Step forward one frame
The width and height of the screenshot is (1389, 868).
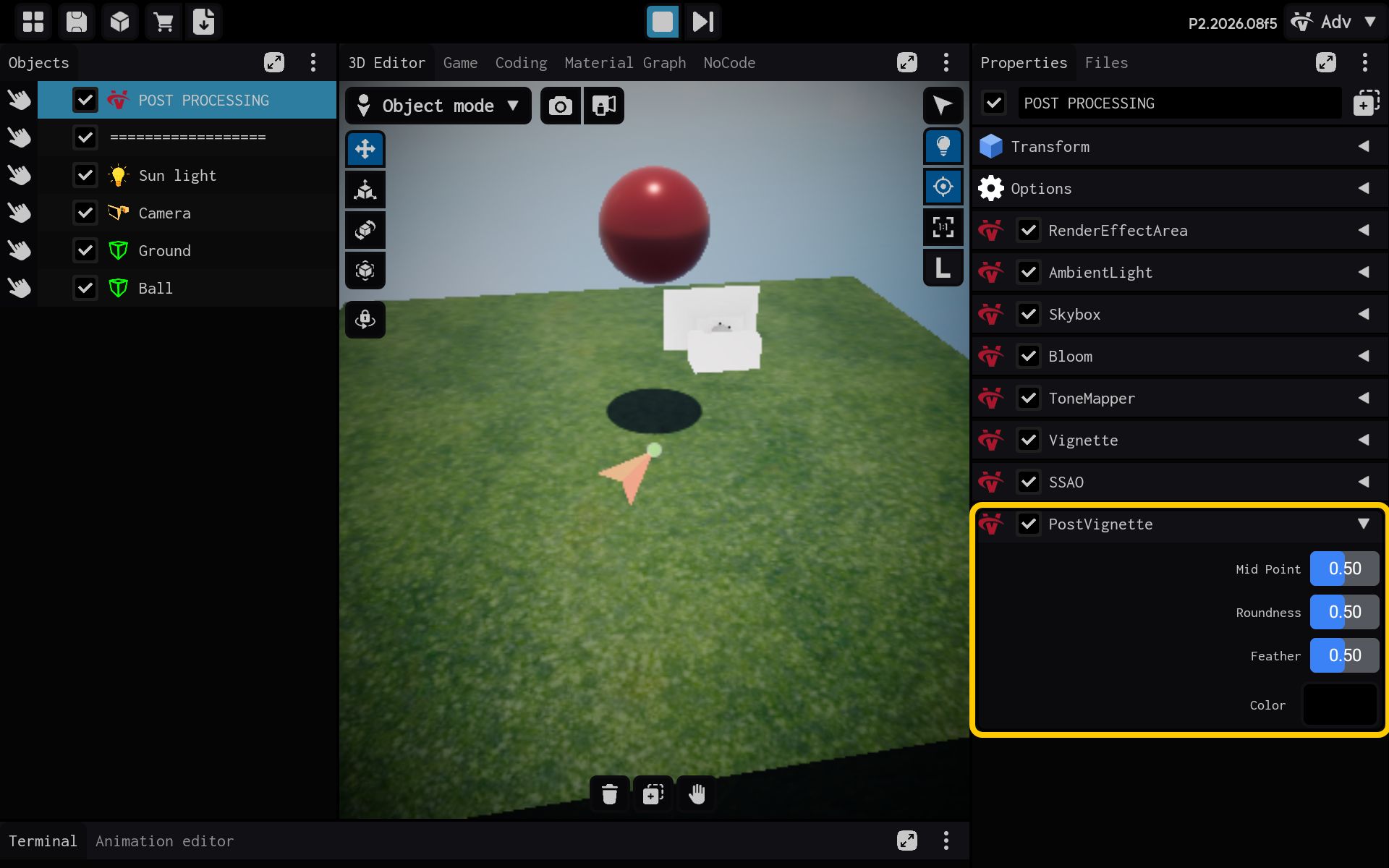(x=703, y=22)
